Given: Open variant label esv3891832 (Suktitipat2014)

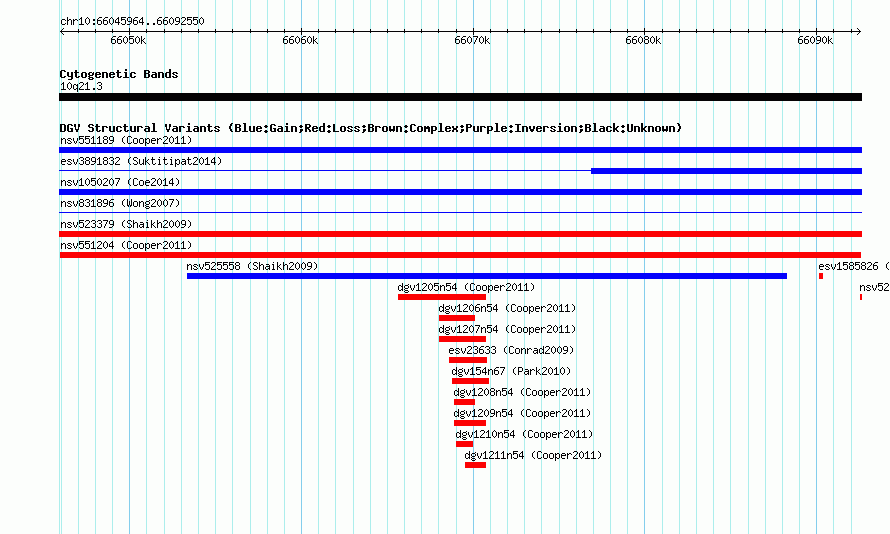Looking at the screenshot, I should point(141,161).
